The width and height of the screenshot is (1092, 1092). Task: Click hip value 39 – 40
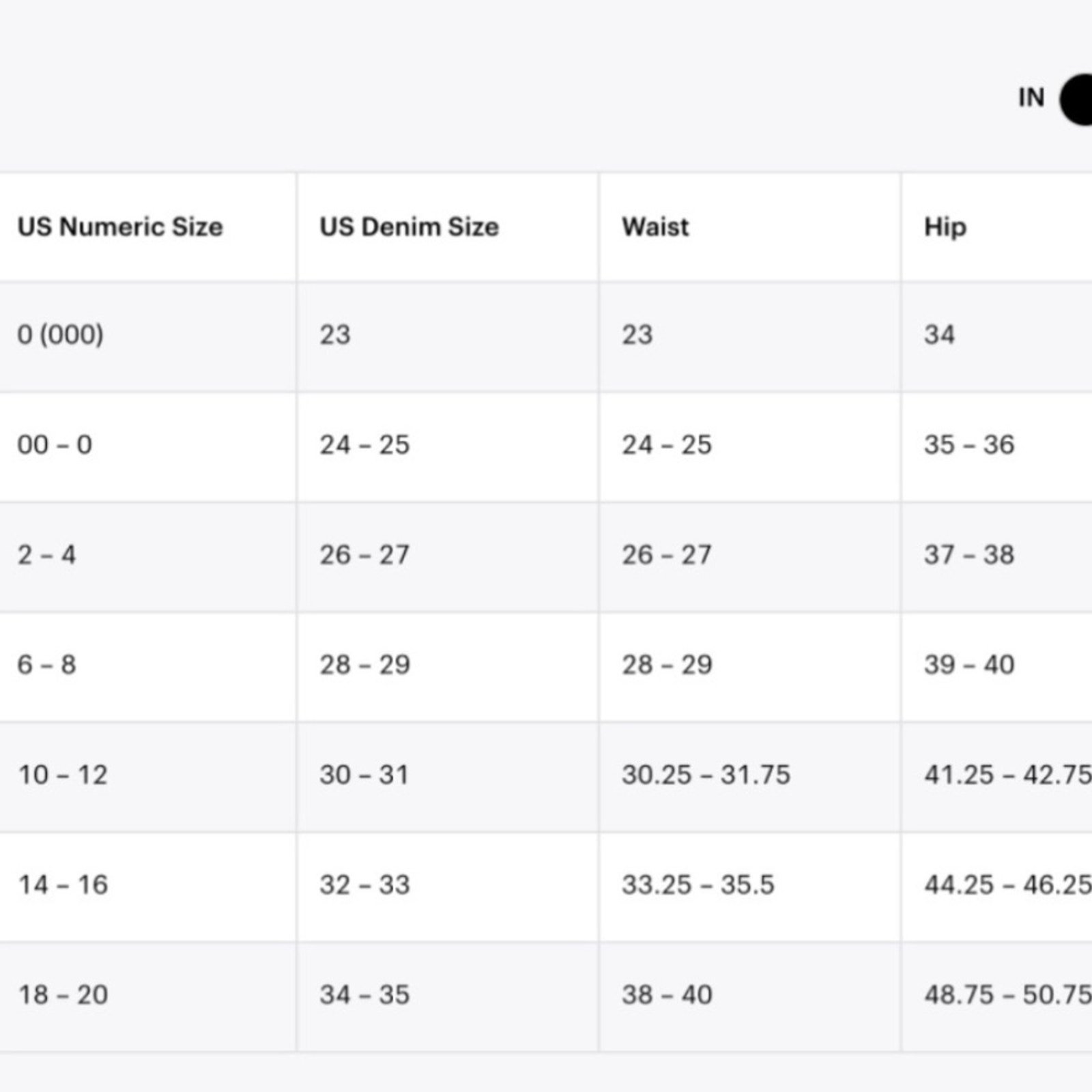(969, 665)
